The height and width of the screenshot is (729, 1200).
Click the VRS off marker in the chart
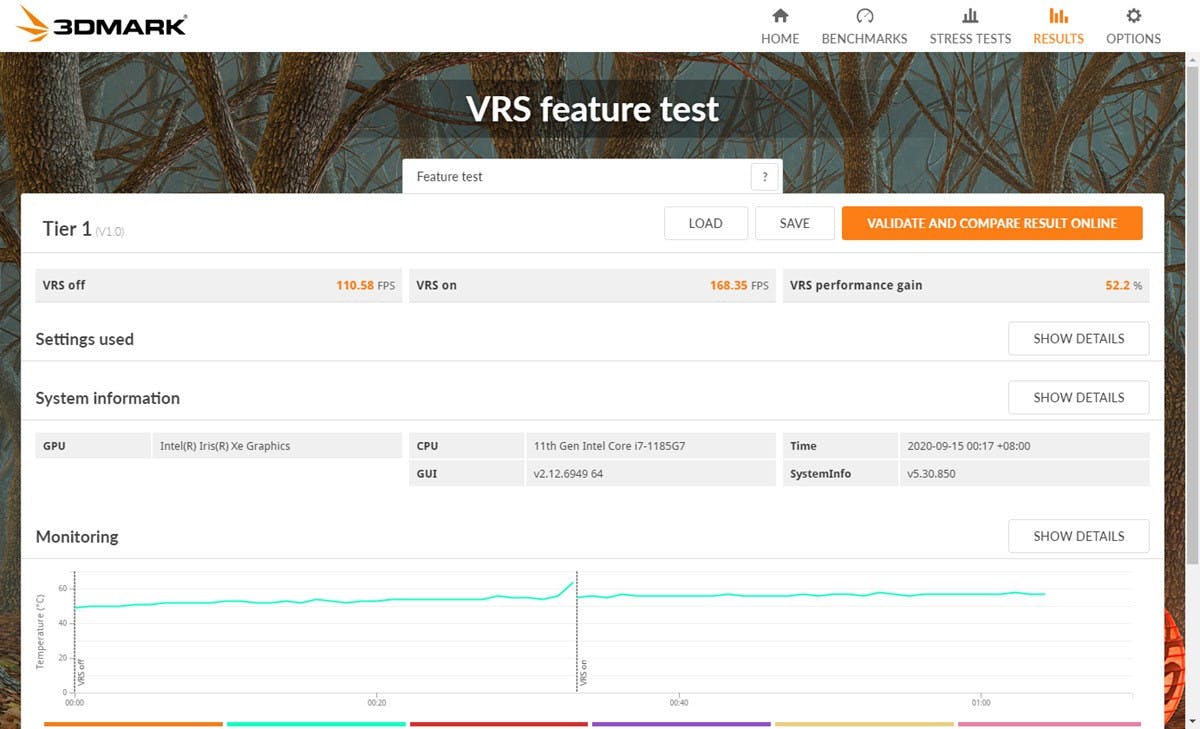(x=80, y=673)
